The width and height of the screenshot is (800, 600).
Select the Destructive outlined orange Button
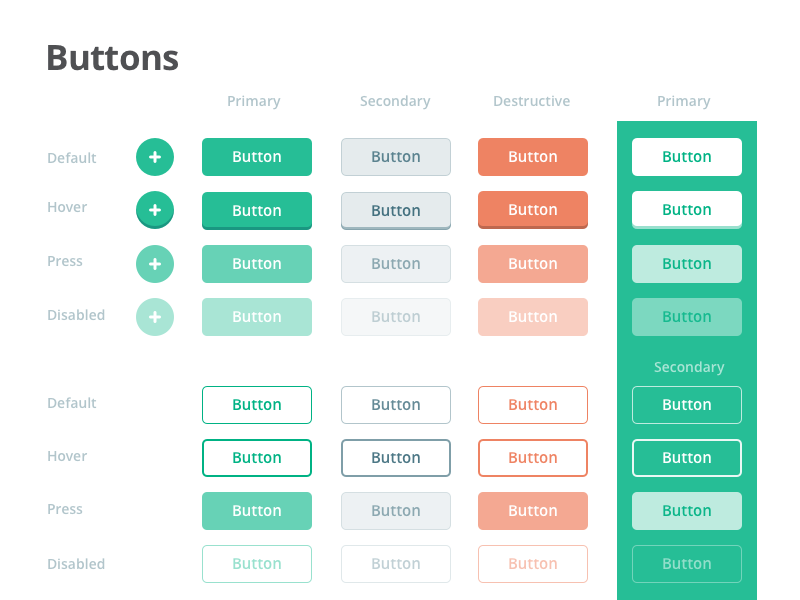pyautogui.click(x=532, y=405)
